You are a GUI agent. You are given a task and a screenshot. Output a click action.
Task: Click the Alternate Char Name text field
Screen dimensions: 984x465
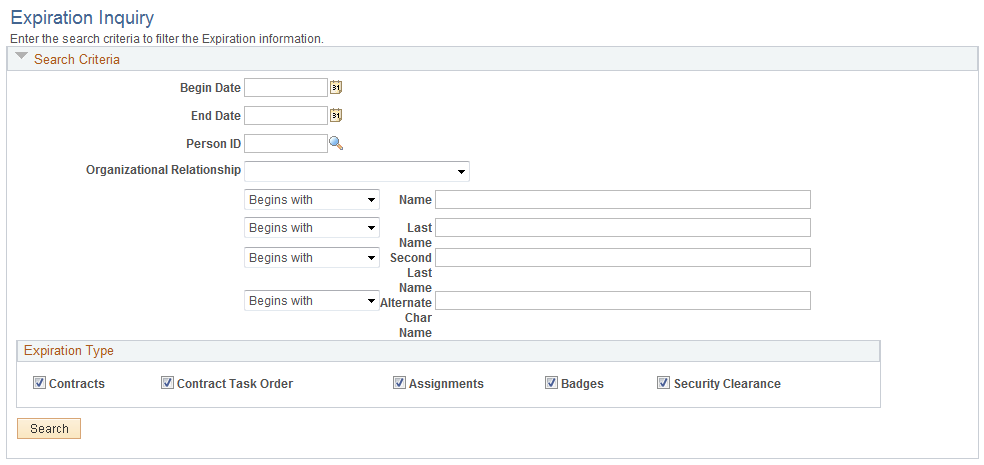[x=623, y=301]
